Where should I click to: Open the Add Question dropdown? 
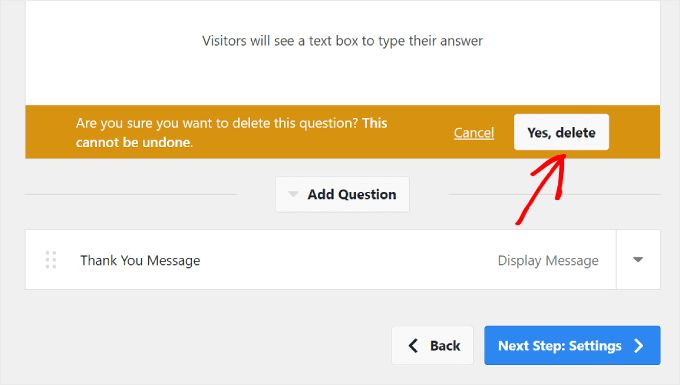tap(342, 194)
